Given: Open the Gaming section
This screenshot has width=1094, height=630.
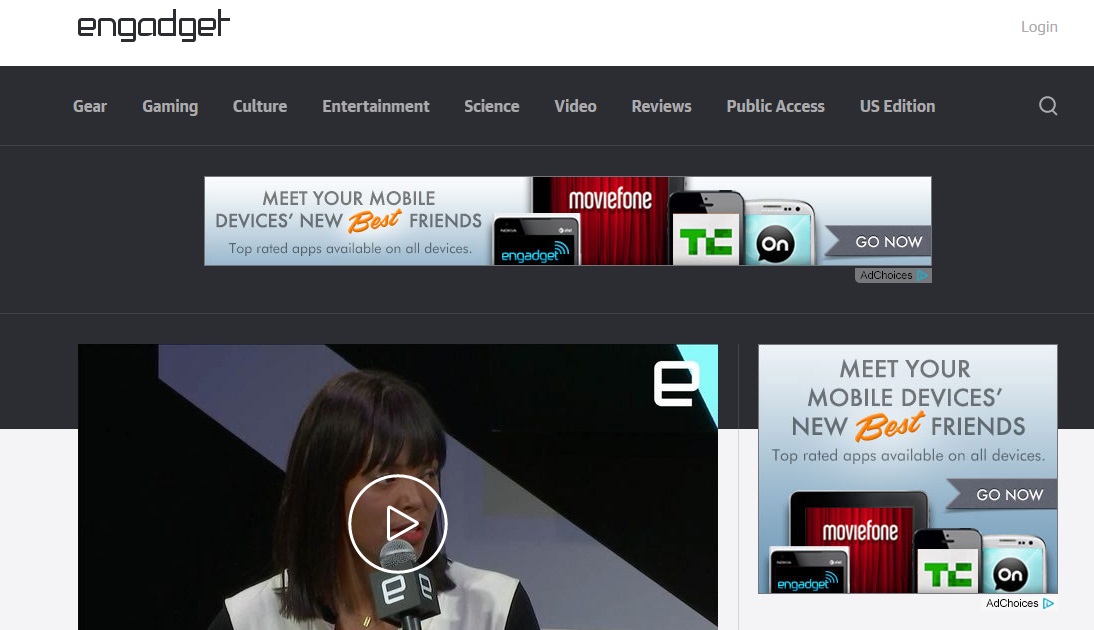Looking at the screenshot, I should [170, 106].
